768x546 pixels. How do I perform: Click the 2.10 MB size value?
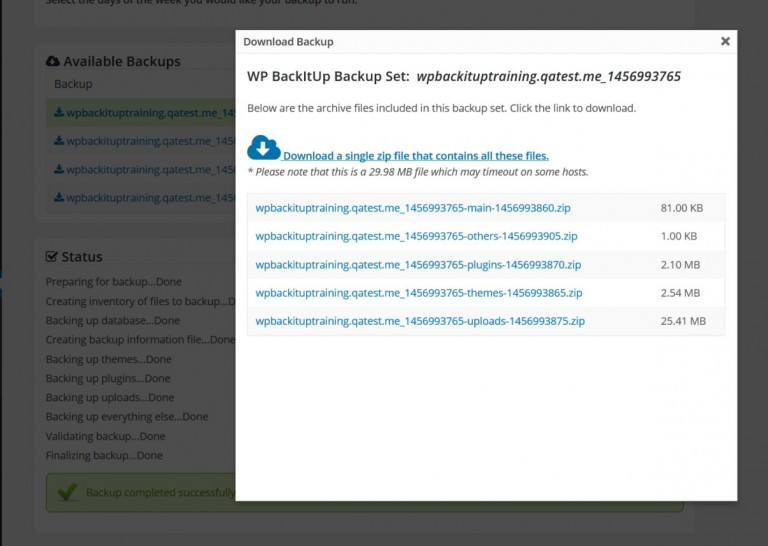tap(680, 264)
